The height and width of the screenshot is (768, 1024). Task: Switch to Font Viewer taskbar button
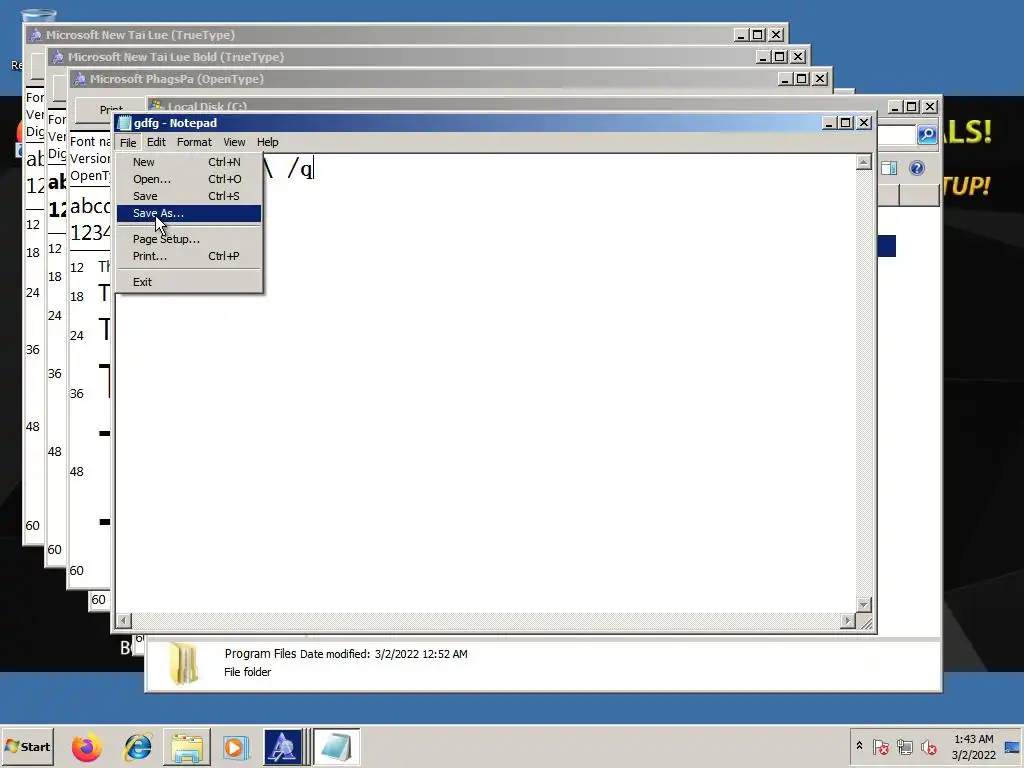tap(283, 747)
